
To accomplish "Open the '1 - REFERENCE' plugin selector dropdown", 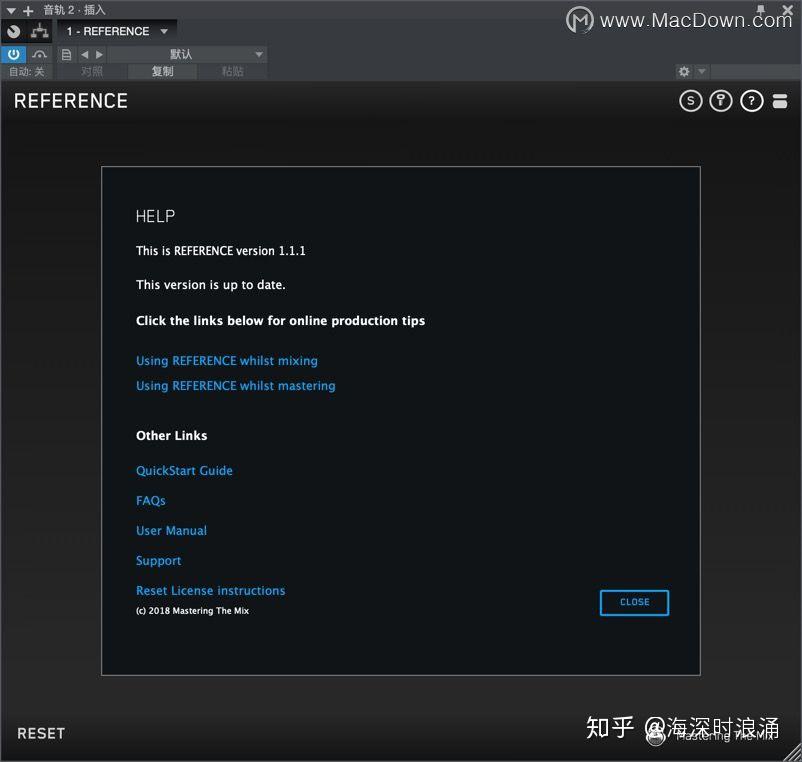I will coord(117,32).
